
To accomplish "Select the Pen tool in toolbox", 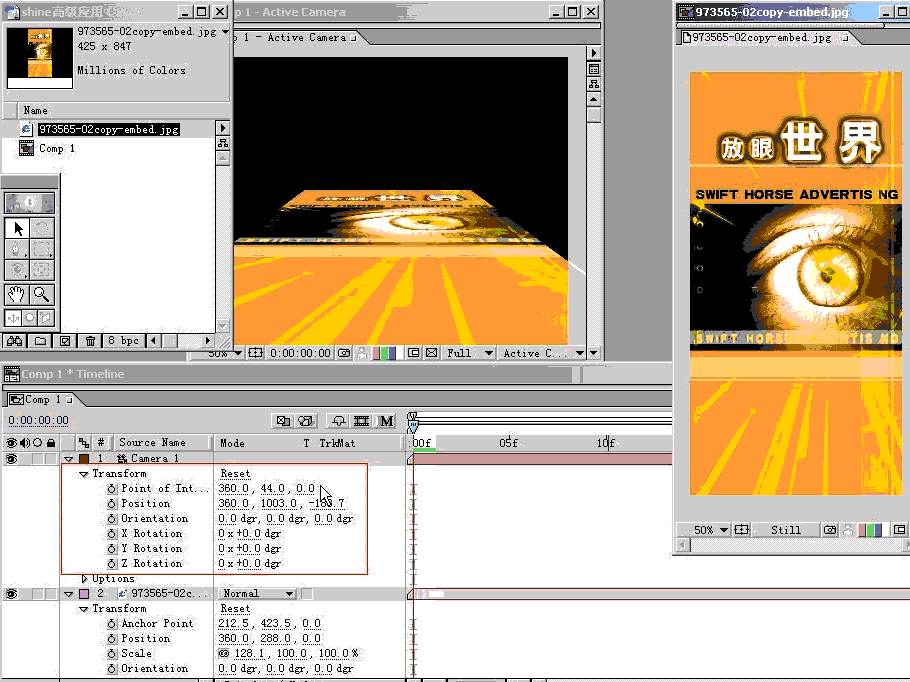I will coord(17,250).
